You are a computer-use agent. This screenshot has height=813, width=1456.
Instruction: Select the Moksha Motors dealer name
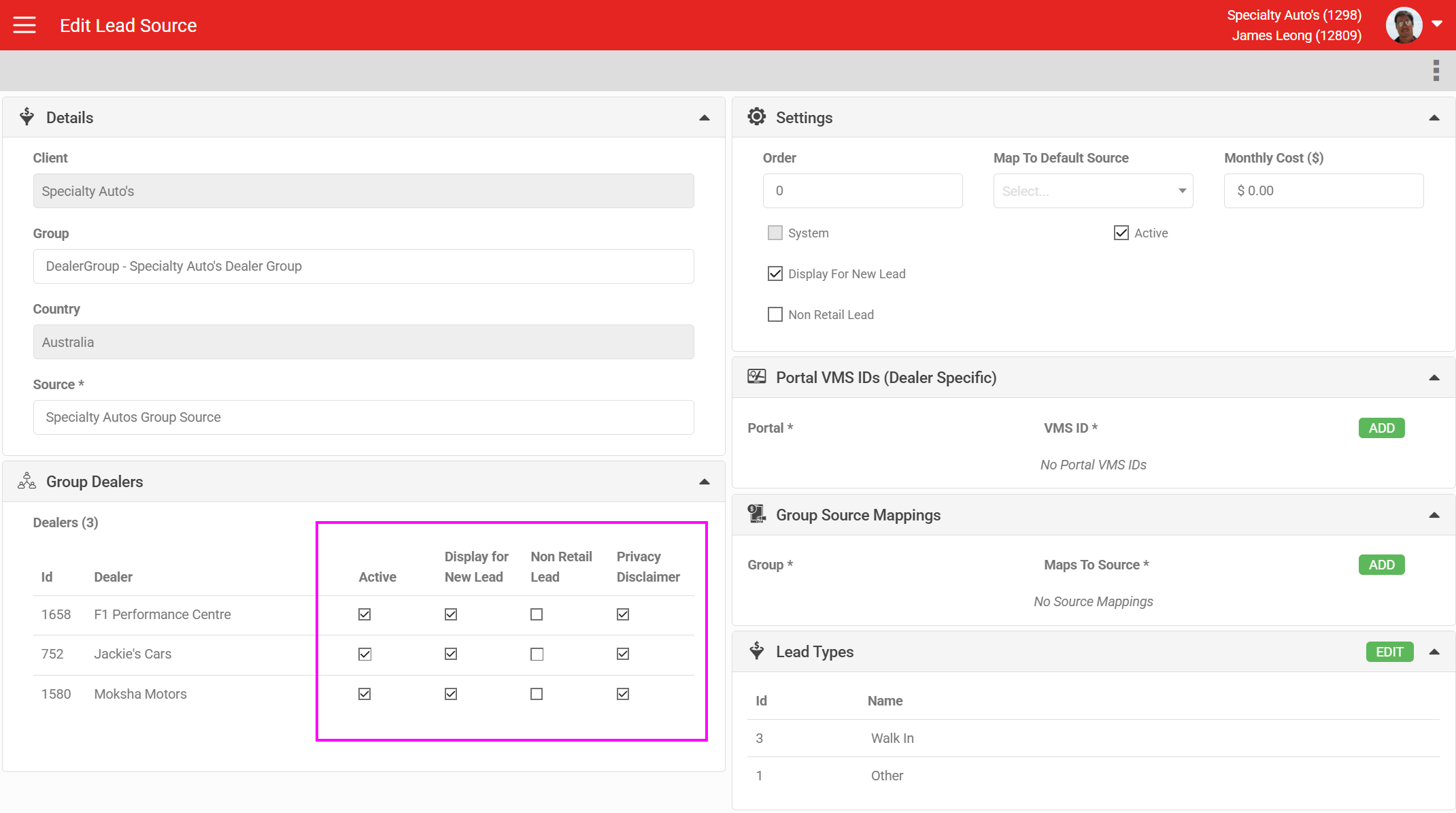(140, 694)
